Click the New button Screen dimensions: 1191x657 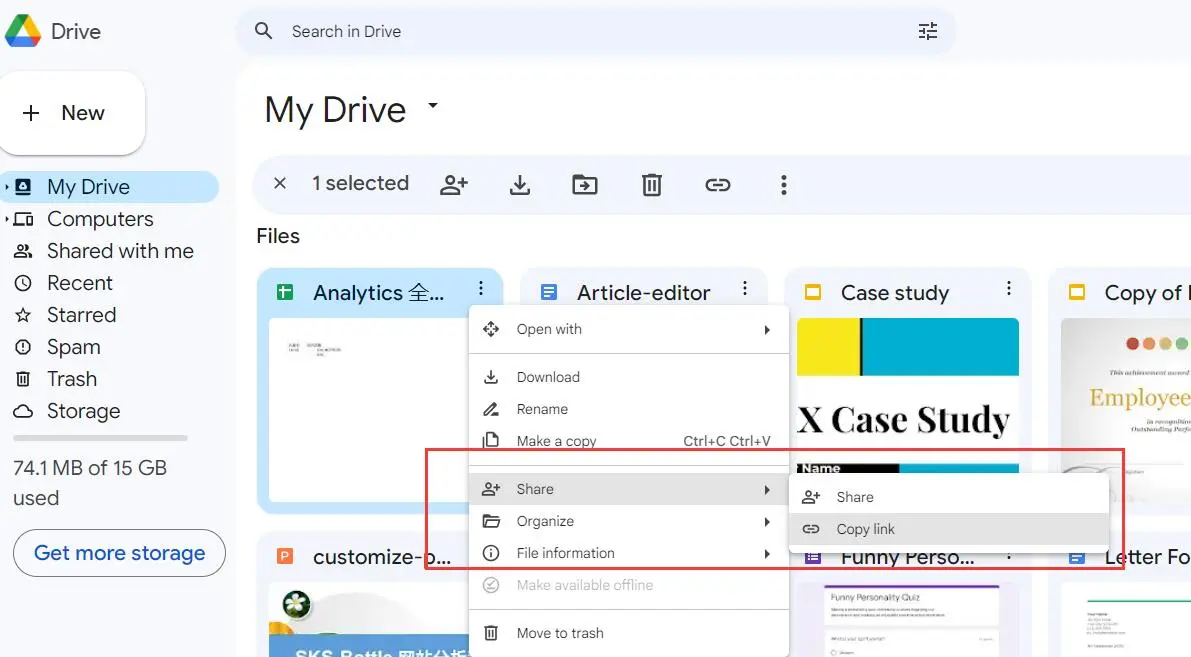pyautogui.click(x=73, y=113)
